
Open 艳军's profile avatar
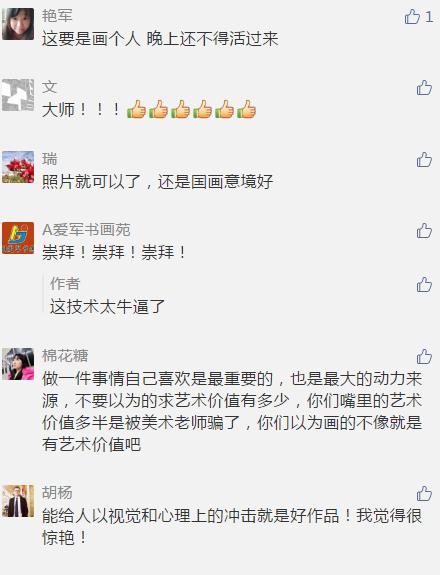pyautogui.click(x=18, y=24)
